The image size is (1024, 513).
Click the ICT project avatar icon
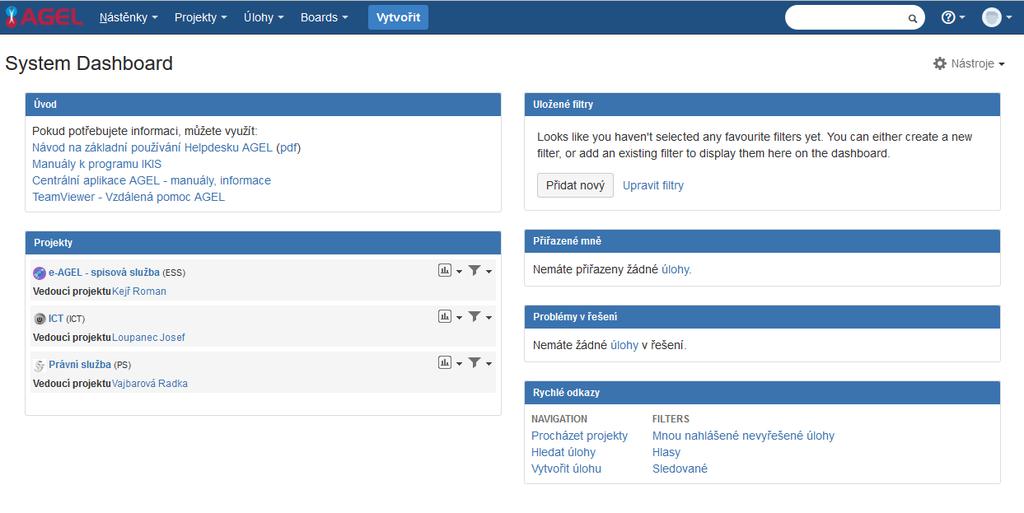[39, 319]
